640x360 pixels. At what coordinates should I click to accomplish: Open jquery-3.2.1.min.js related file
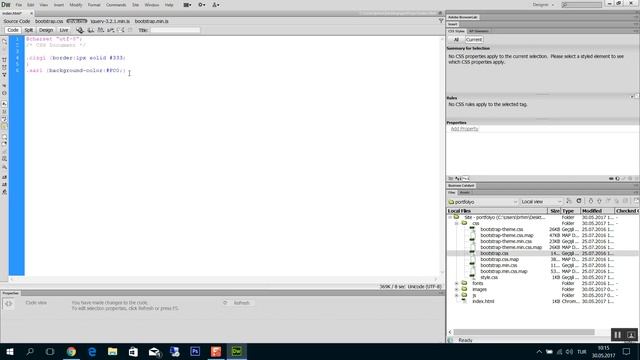(x=110, y=21)
